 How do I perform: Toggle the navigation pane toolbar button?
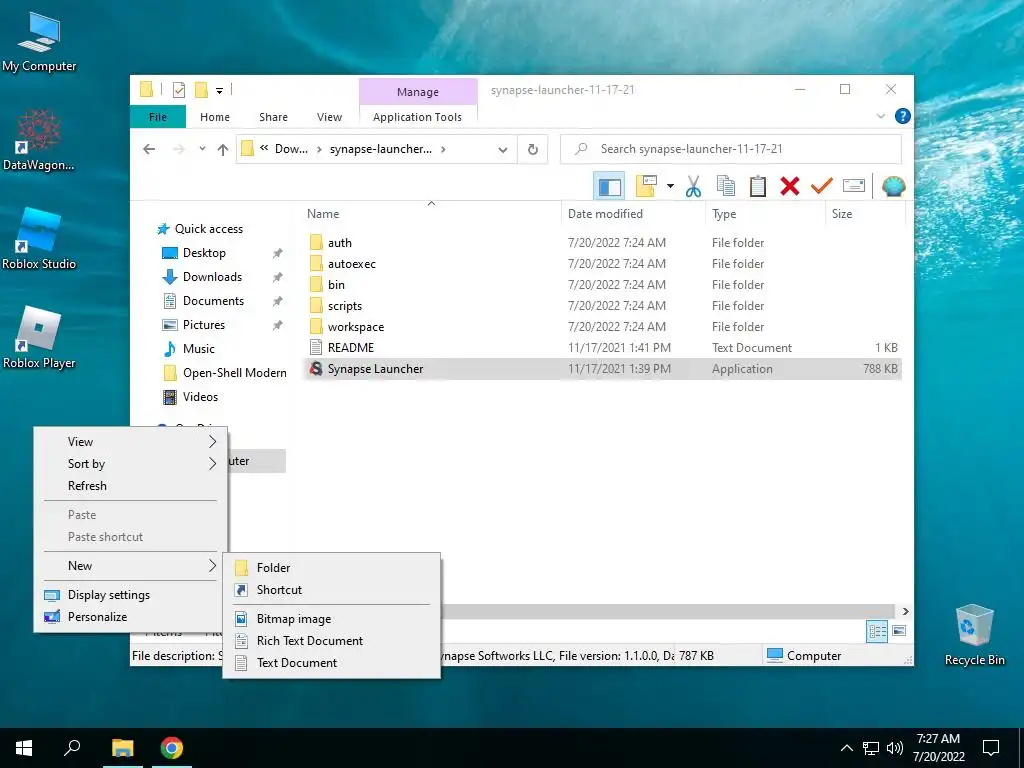[609, 186]
